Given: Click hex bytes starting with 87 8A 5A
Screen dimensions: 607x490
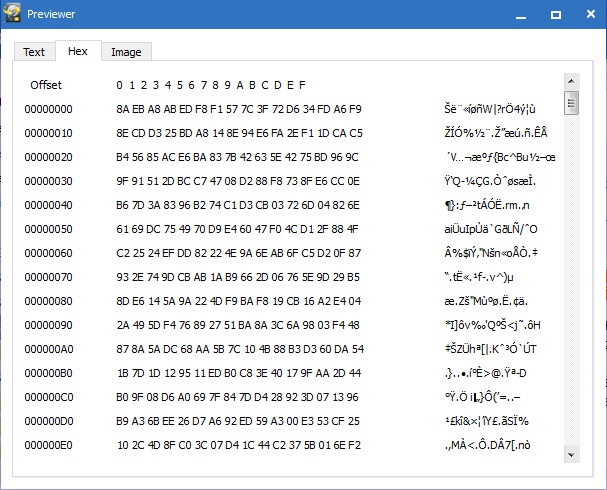Looking at the screenshot, I should coord(240,349).
